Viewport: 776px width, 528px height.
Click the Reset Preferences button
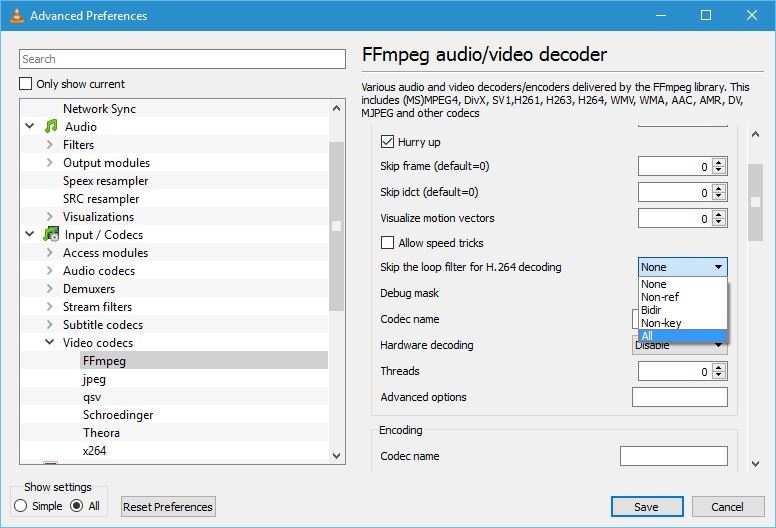(168, 507)
